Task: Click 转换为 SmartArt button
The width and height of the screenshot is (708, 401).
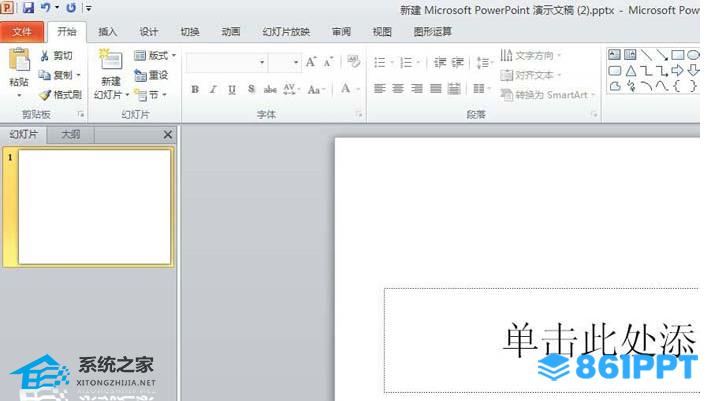Action: 548,95
